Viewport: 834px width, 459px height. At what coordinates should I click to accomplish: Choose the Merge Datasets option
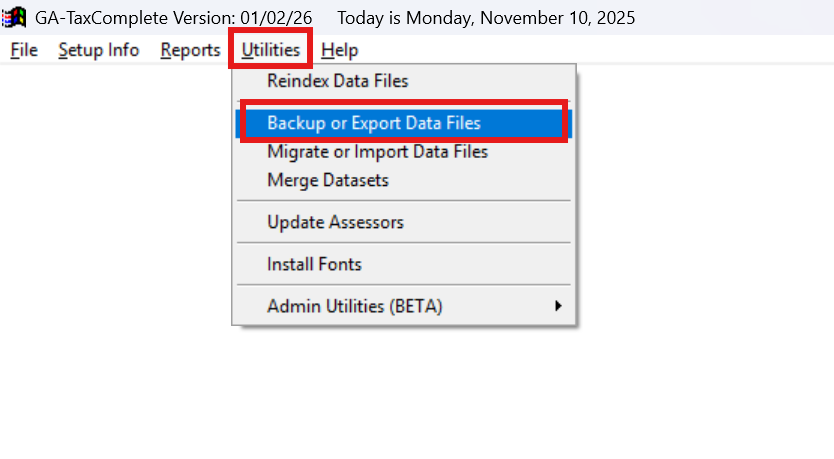327,181
